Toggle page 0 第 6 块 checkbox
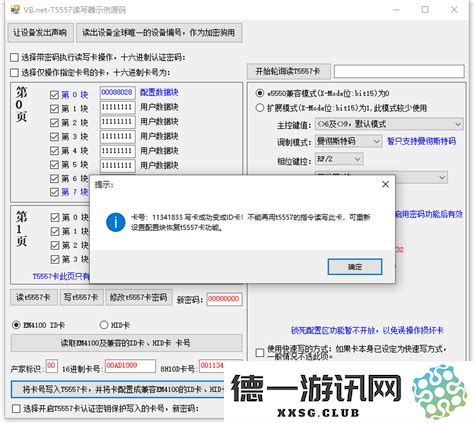 coord(54,179)
